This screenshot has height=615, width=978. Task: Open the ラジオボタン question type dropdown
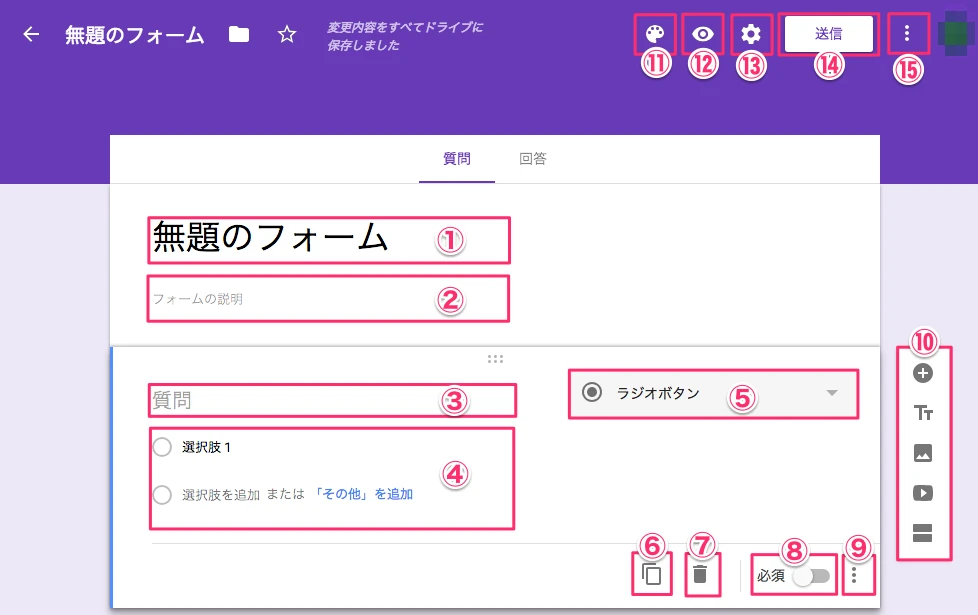click(714, 393)
